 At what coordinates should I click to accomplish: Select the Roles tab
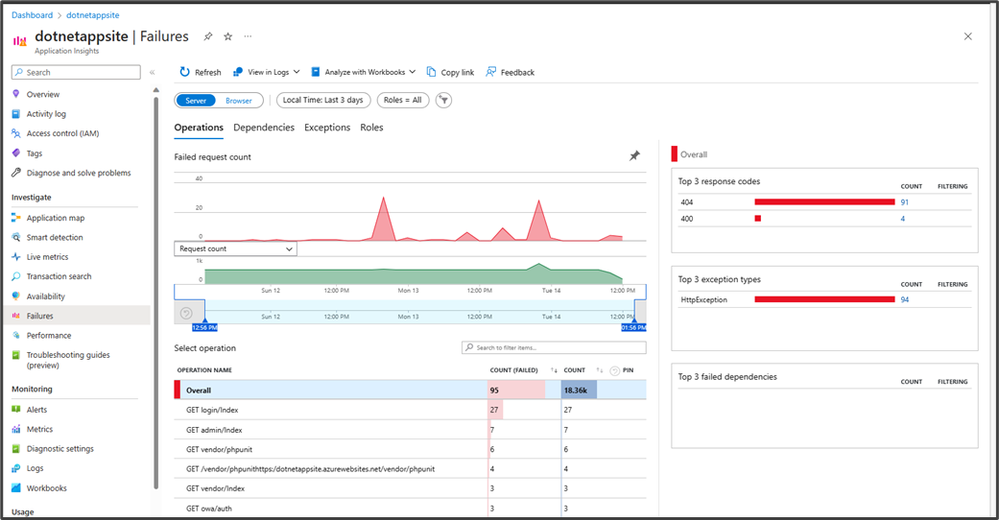(371, 127)
